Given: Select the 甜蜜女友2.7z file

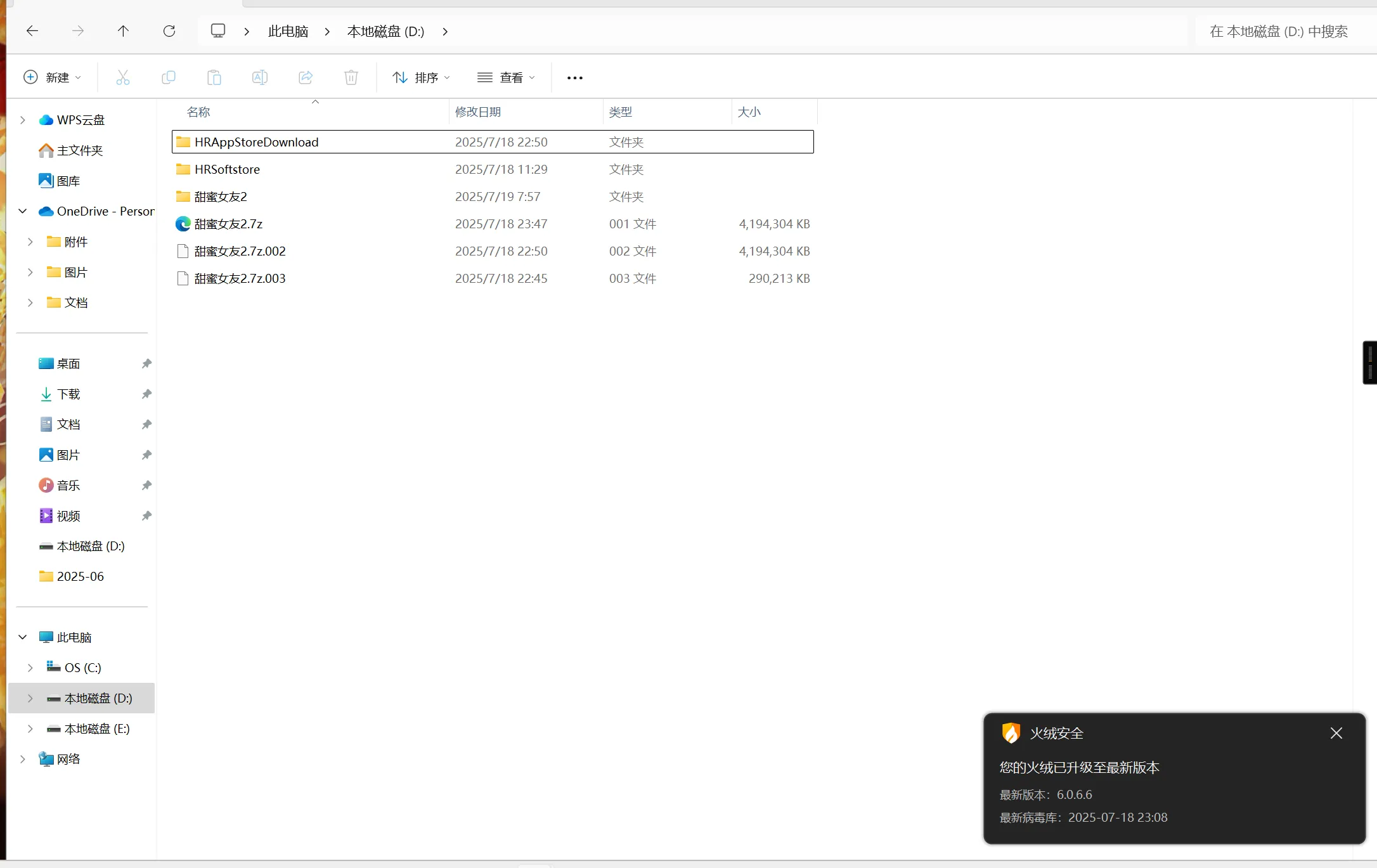Looking at the screenshot, I should 493,224.
